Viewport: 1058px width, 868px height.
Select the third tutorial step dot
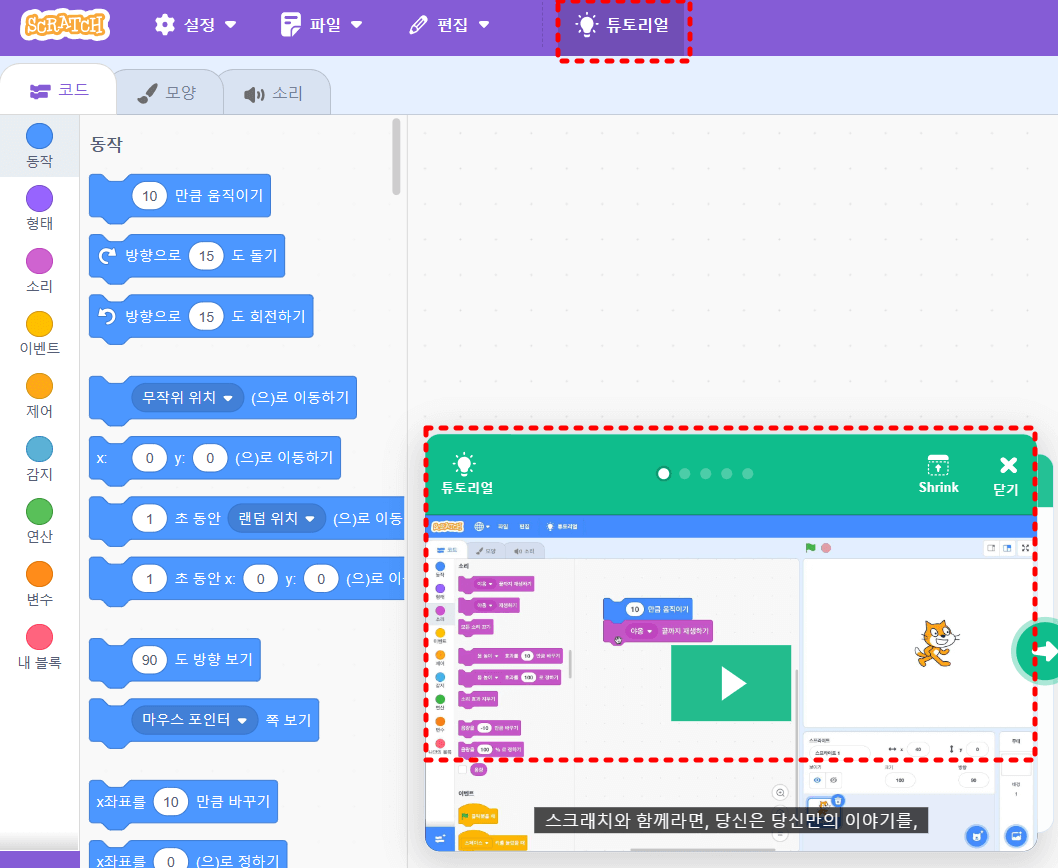(705, 474)
